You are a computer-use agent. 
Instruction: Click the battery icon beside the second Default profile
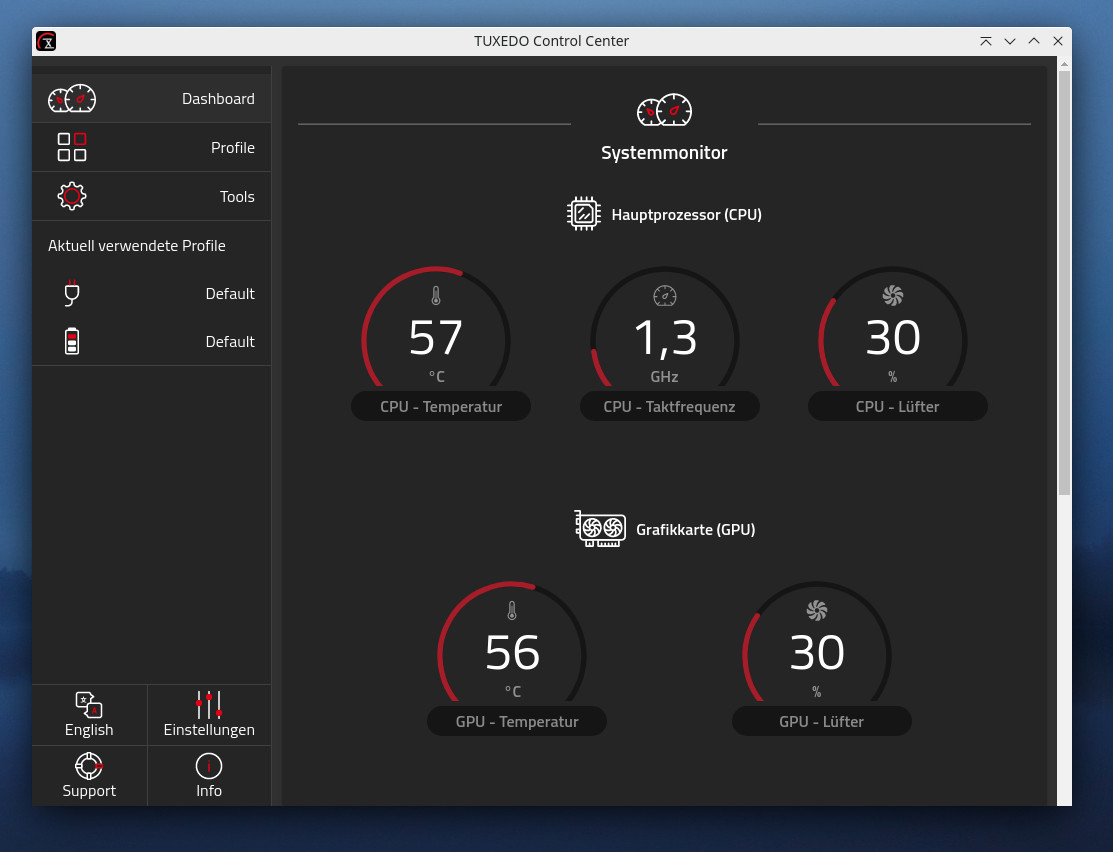tap(71, 341)
